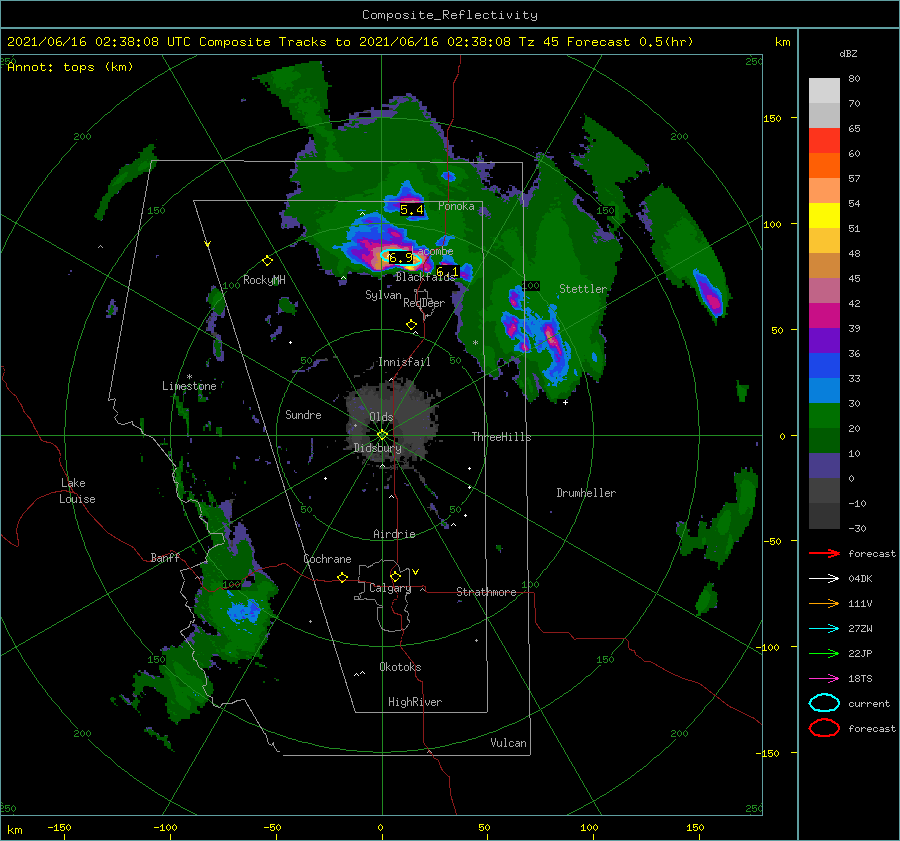Click the 'Annot: tops (km)' annotation text
This screenshot has width=900, height=841.
[x=70, y=67]
